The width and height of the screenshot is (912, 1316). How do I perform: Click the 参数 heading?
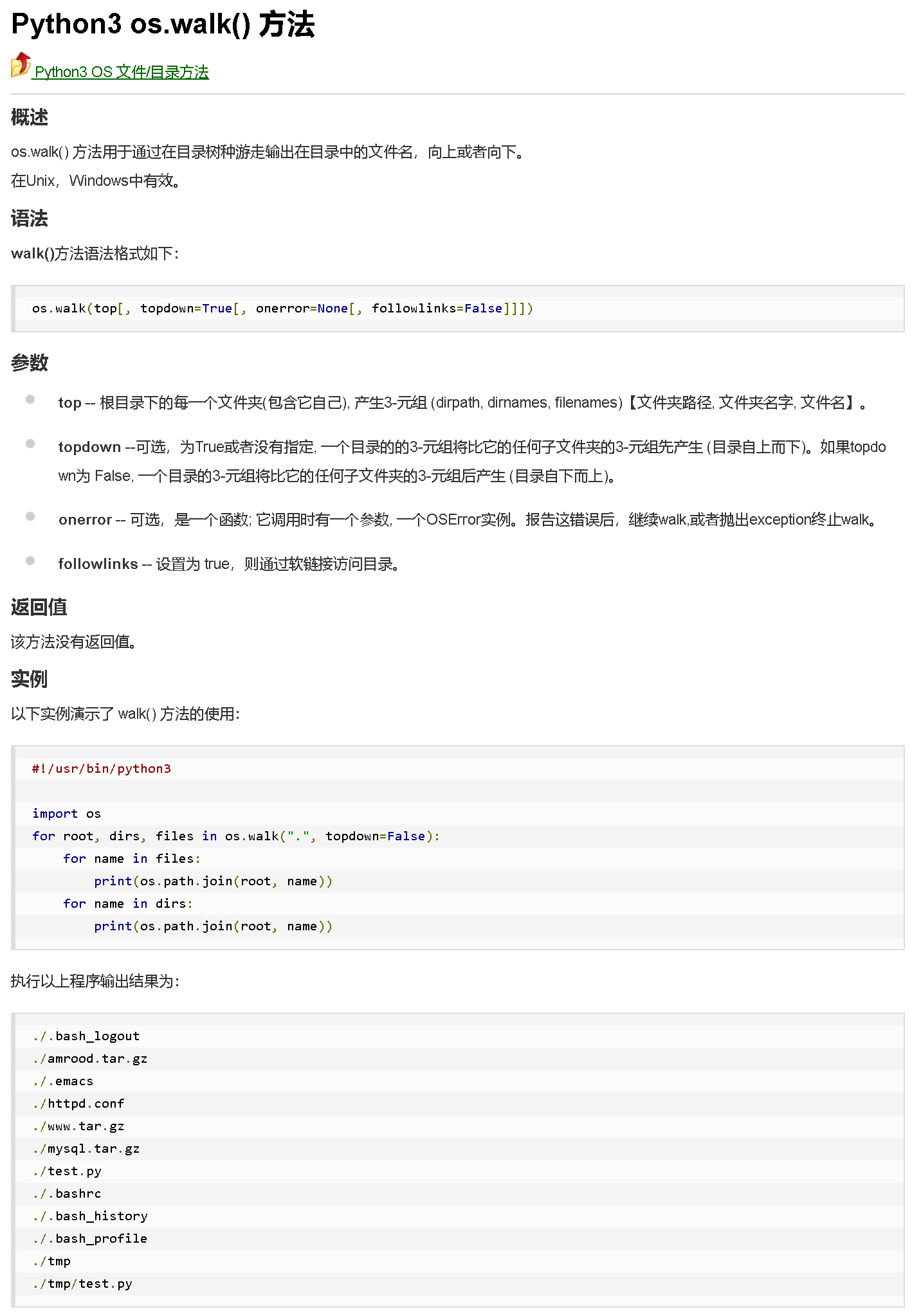pyautogui.click(x=30, y=363)
